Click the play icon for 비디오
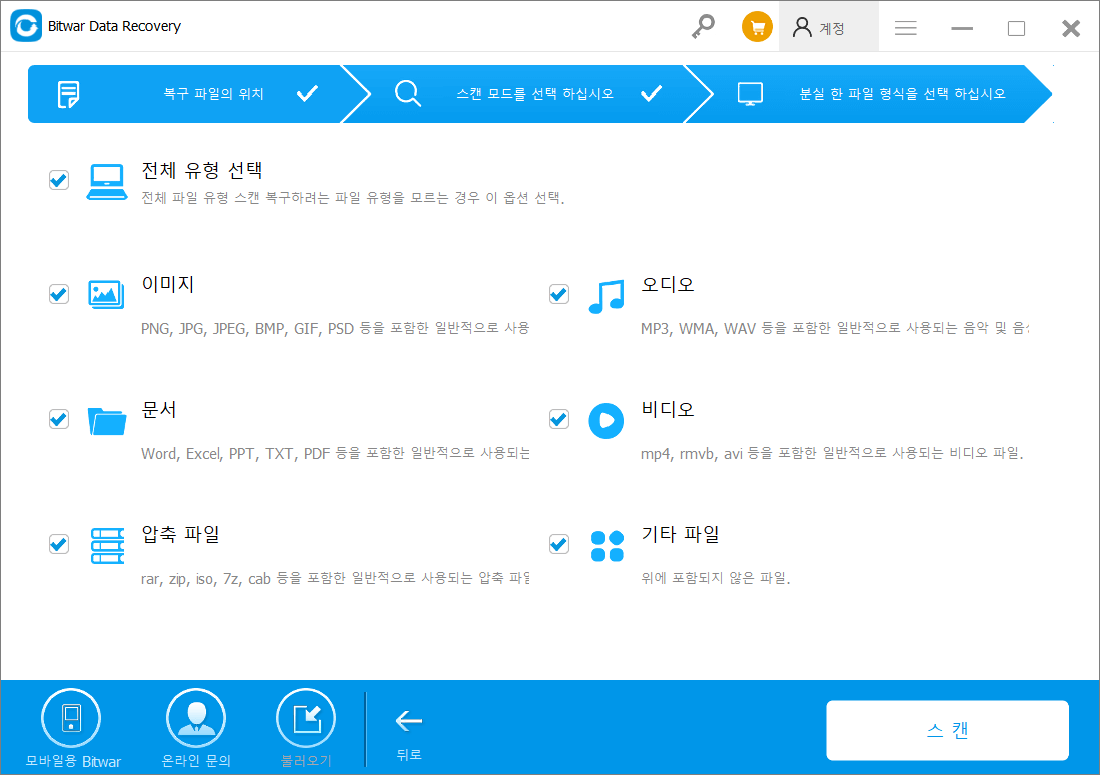This screenshot has height=775, width=1100. click(x=606, y=421)
